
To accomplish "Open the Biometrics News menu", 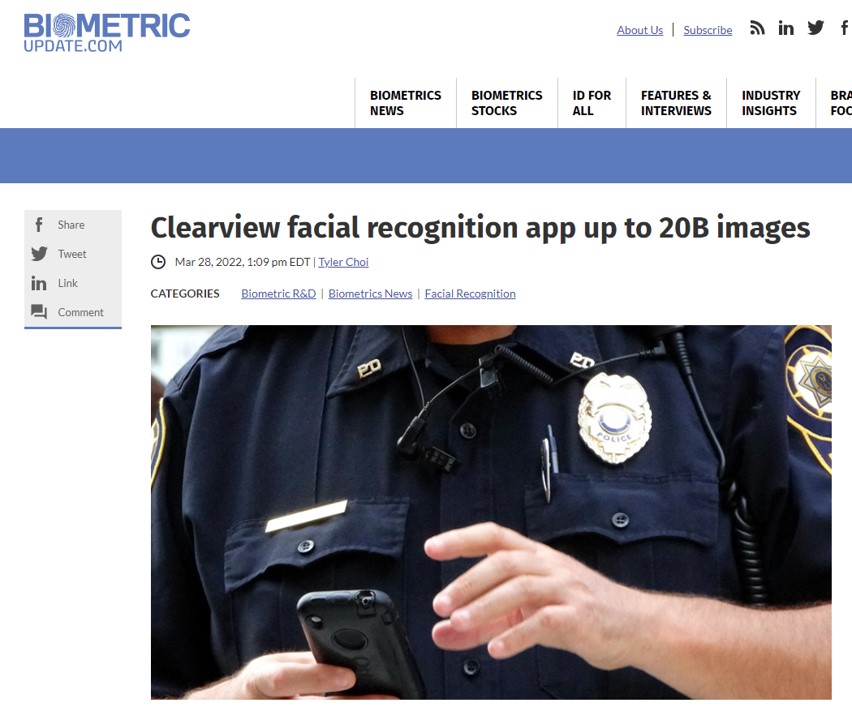I will (x=405, y=103).
